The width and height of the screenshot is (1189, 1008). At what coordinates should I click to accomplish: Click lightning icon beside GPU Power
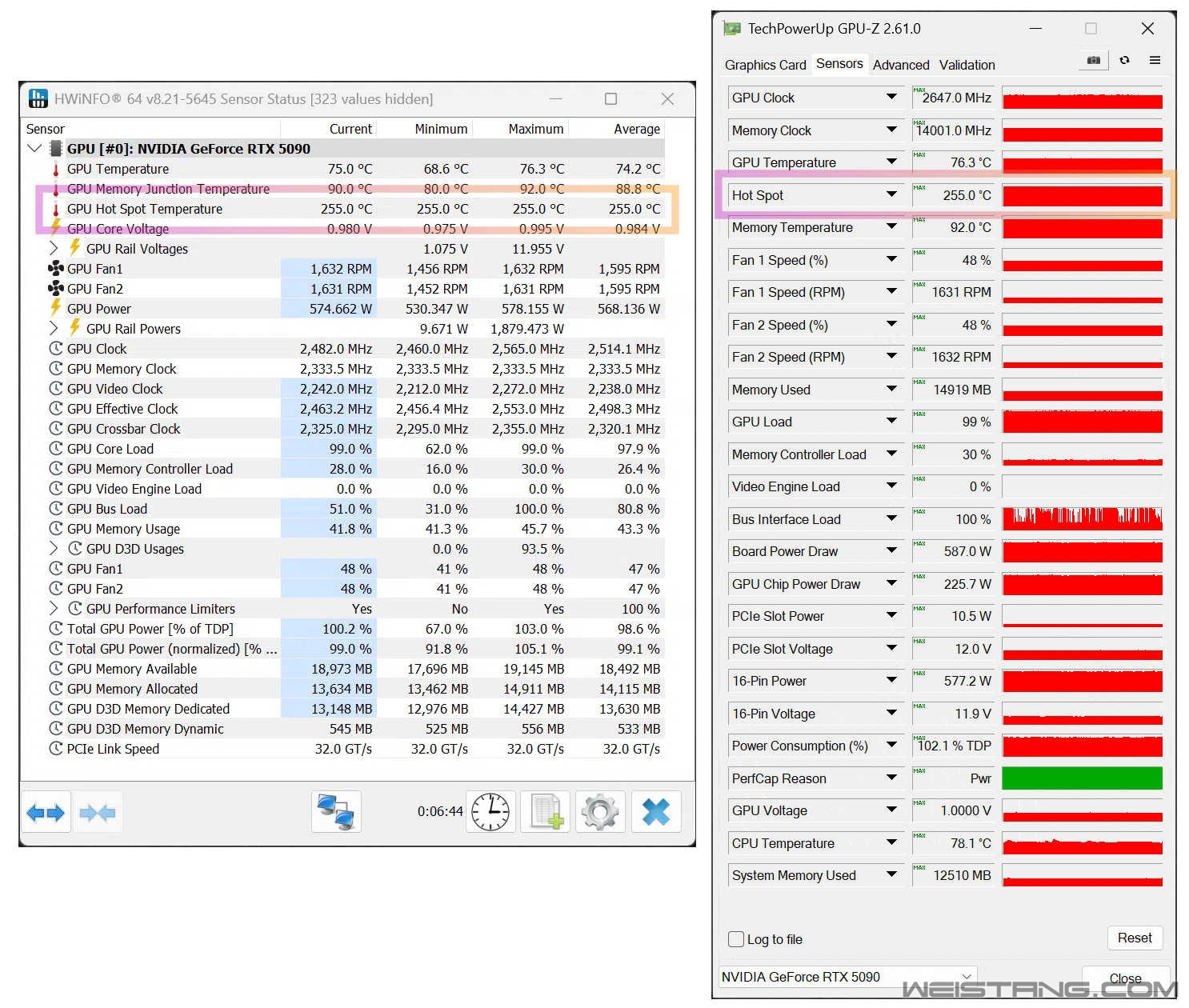pyautogui.click(x=56, y=308)
